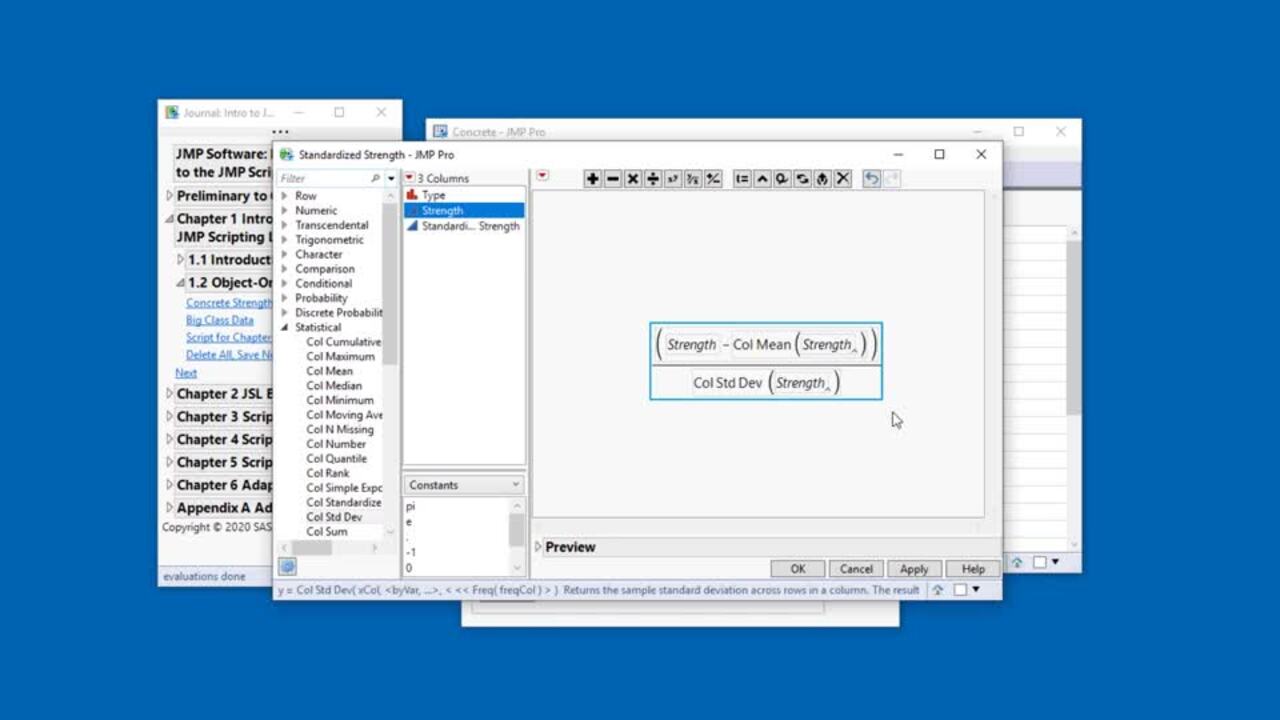Select the Standardi... Strength column
The height and width of the screenshot is (720, 1280).
click(x=464, y=226)
